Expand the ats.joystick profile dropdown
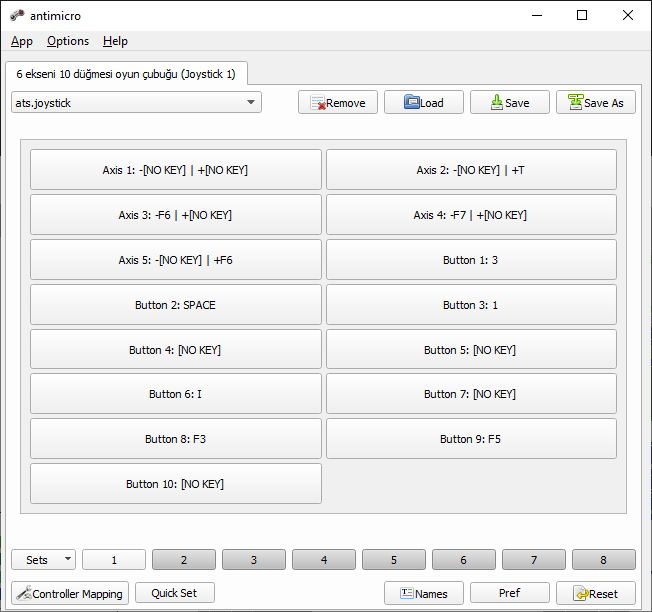The image size is (652, 612). pyautogui.click(x=250, y=103)
